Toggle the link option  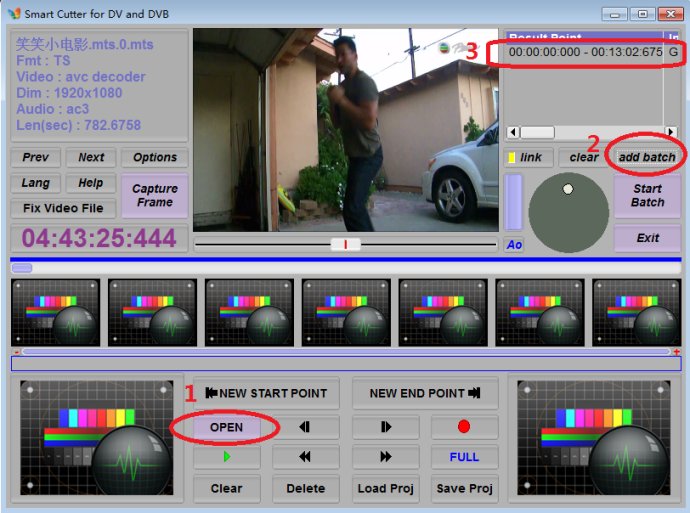(529, 157)
